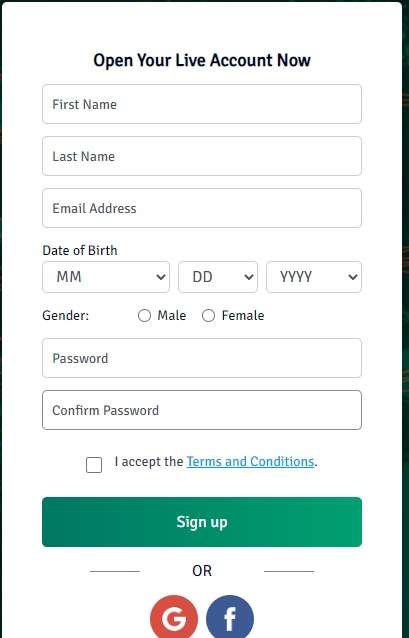The width and height of the screenshot is (409, 638).
Task: Focus the First Name field
Action: 202,104
